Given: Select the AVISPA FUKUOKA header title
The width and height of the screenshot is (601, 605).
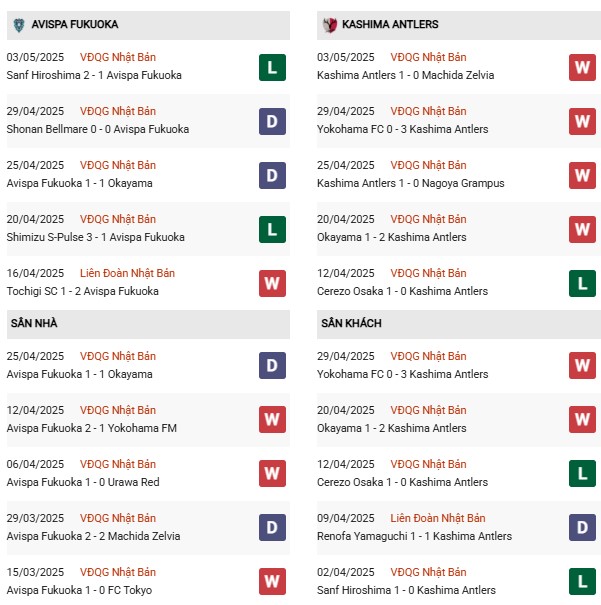Looking at the screenshot, I should coord(75,24).
